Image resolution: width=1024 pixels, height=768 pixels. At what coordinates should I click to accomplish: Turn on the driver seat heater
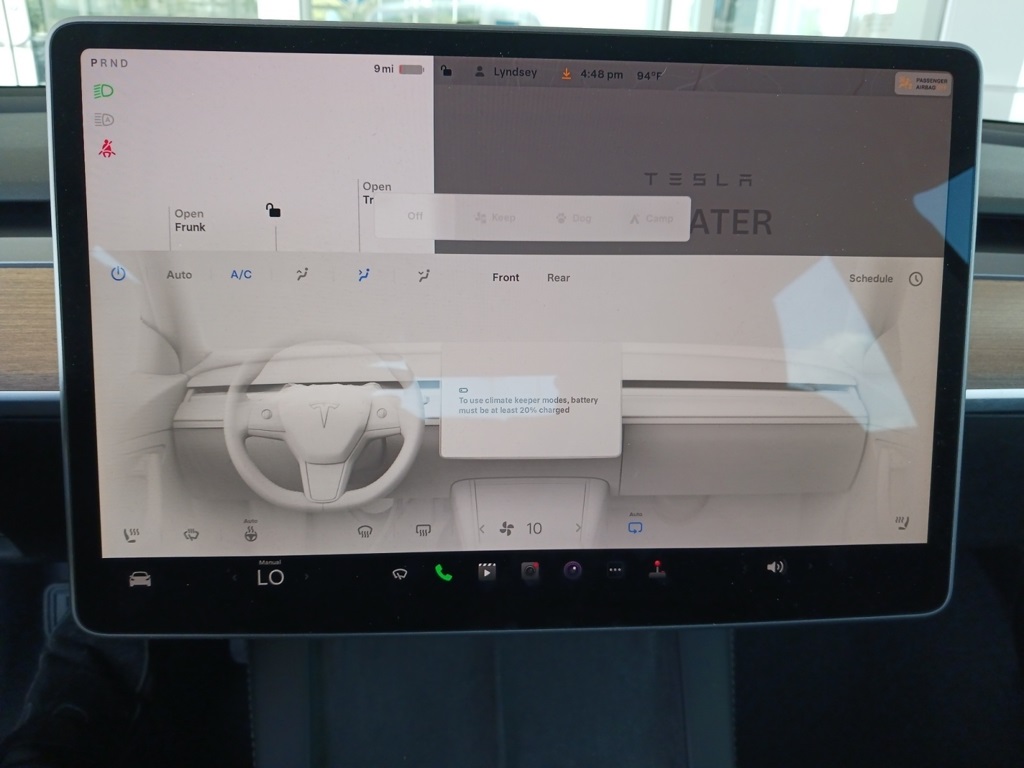pos(131,536)
